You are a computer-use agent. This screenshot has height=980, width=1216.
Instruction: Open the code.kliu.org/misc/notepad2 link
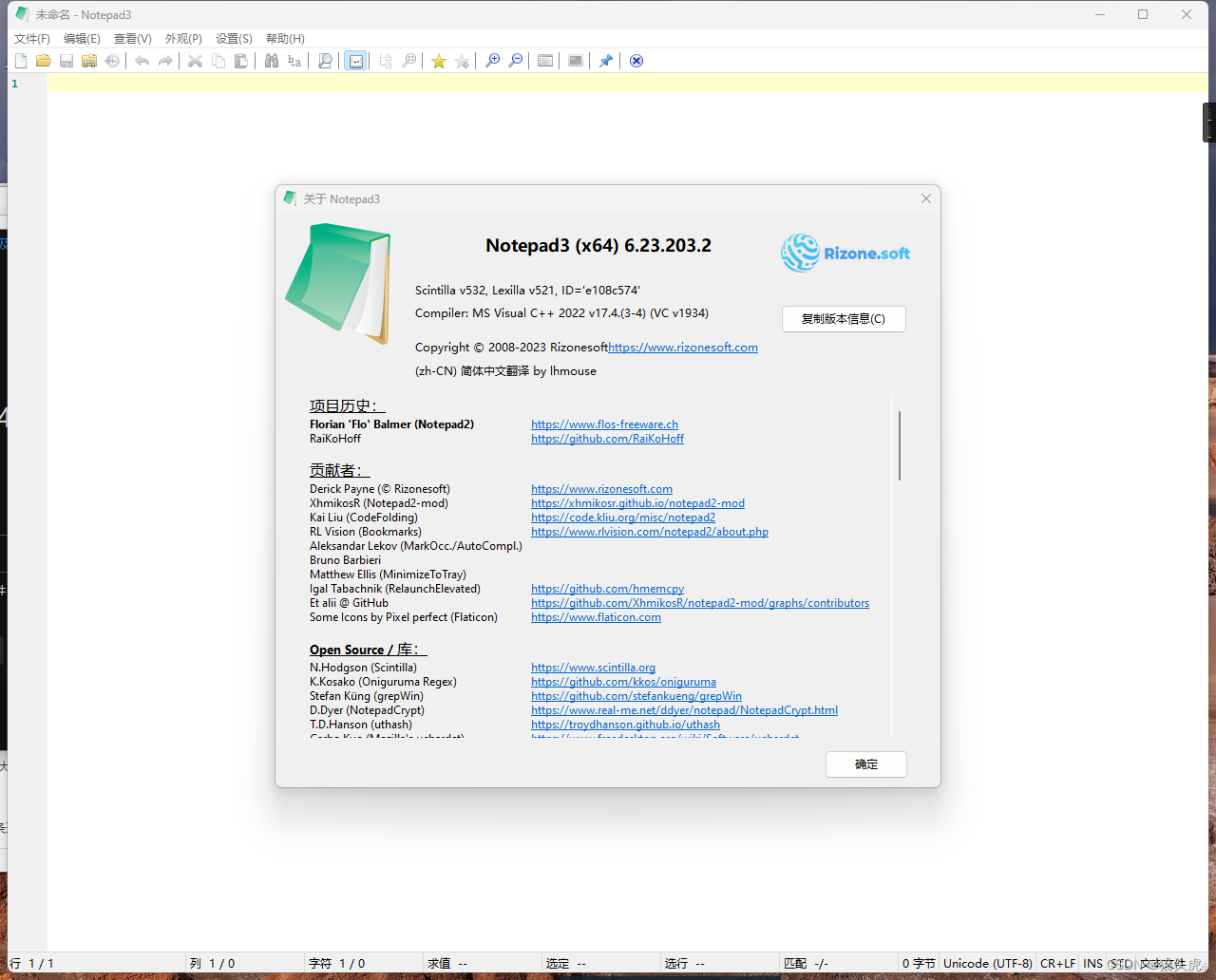623,518
